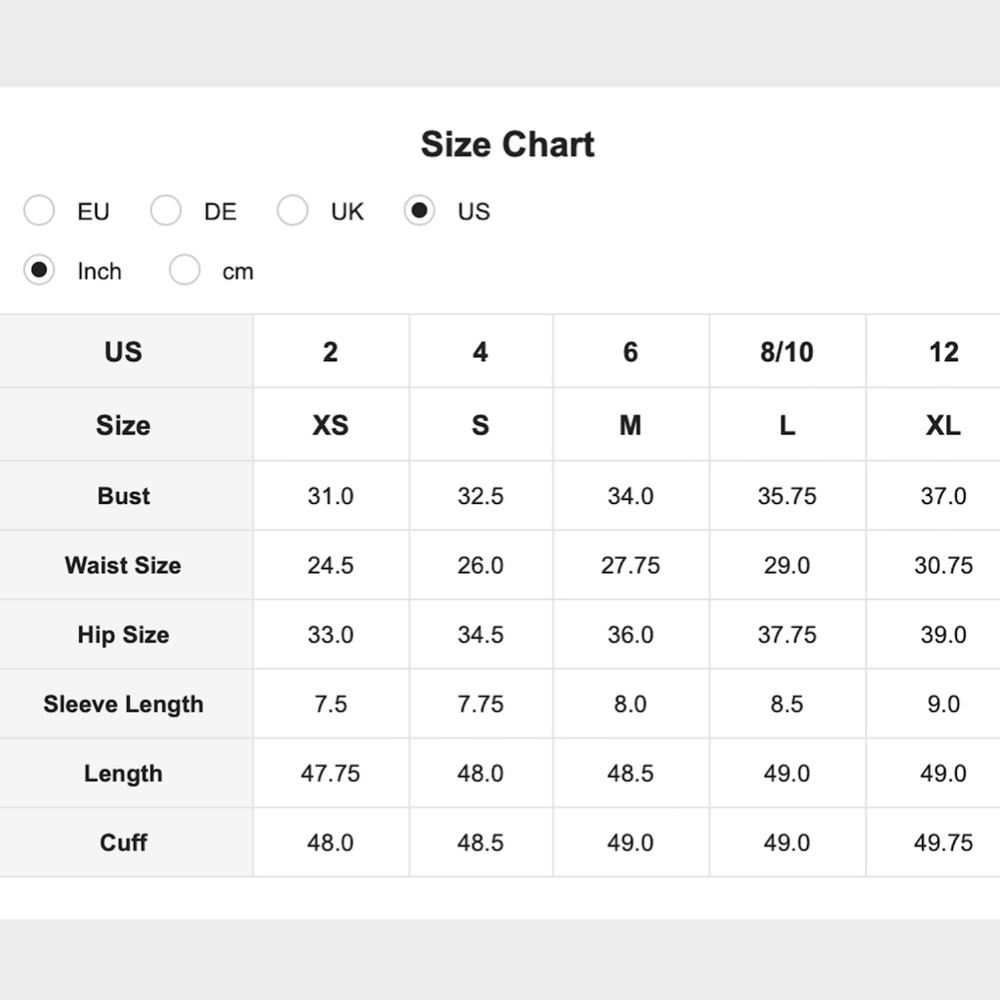This screenshot has height=1000, width=1000.
Task: Click the 47.75 length value cell
Action: 330,773
